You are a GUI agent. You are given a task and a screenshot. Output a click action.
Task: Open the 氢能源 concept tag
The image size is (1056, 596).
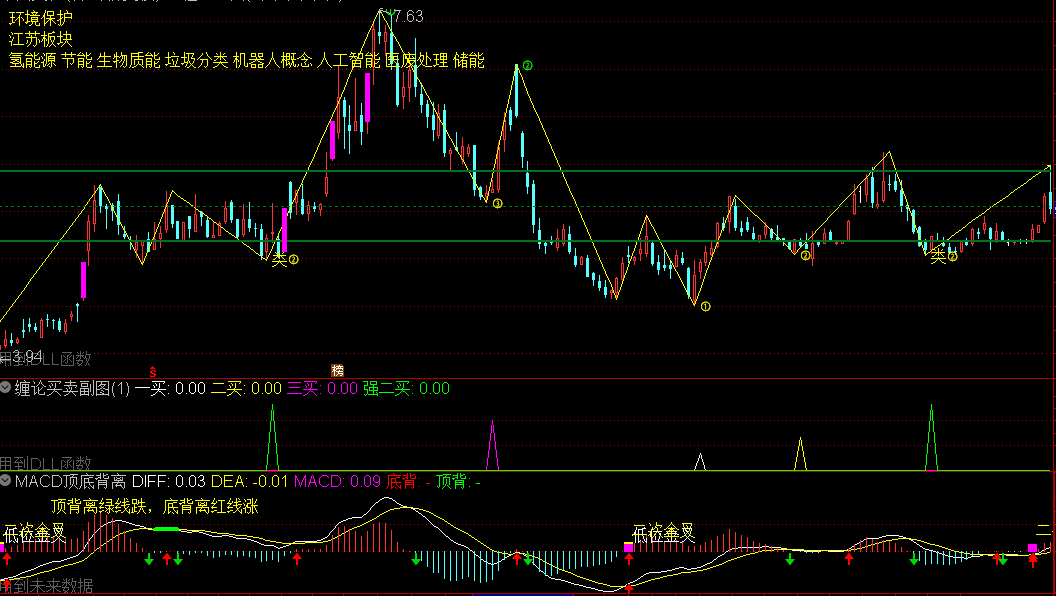coord(32,61)
